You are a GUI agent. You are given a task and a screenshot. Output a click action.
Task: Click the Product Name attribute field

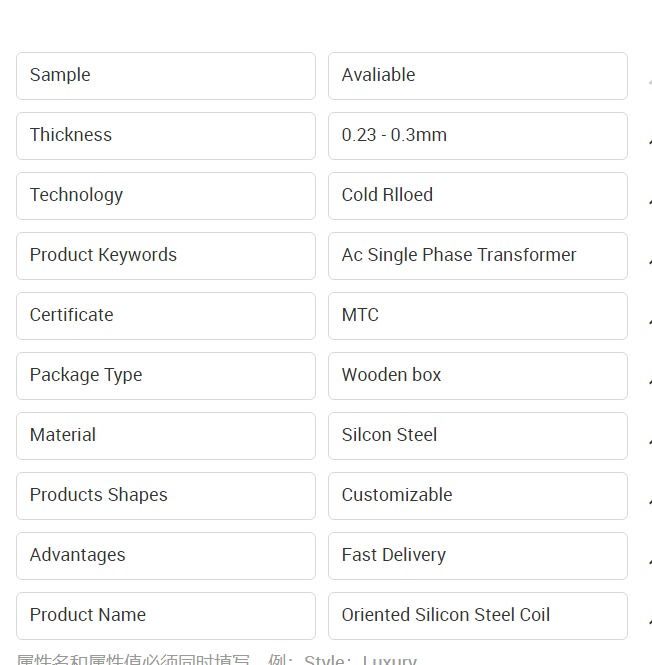click(x=166, y=616)
